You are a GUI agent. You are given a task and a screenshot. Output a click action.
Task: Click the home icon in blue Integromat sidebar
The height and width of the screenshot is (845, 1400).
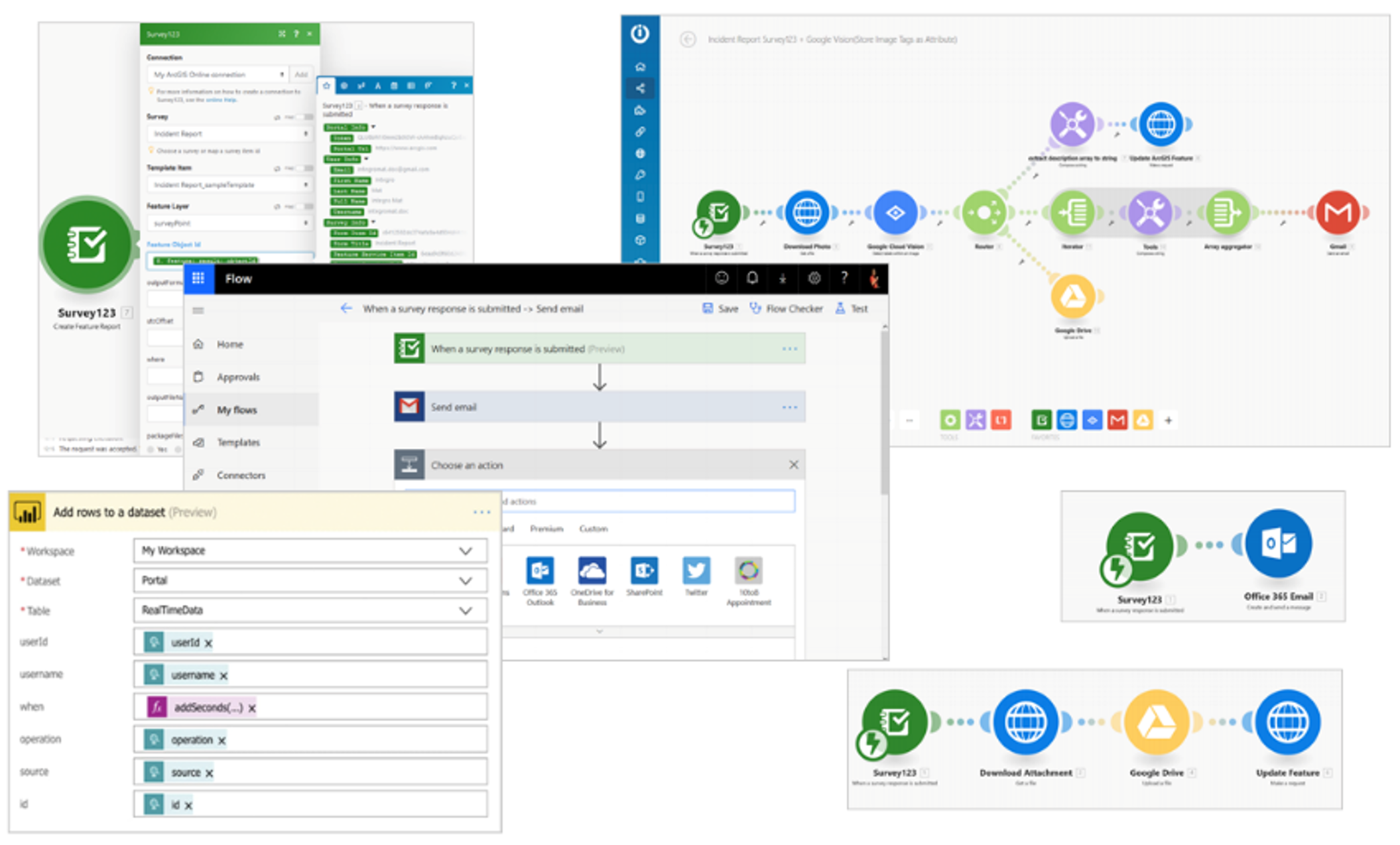pyautogui.click(x=640, y=66)
